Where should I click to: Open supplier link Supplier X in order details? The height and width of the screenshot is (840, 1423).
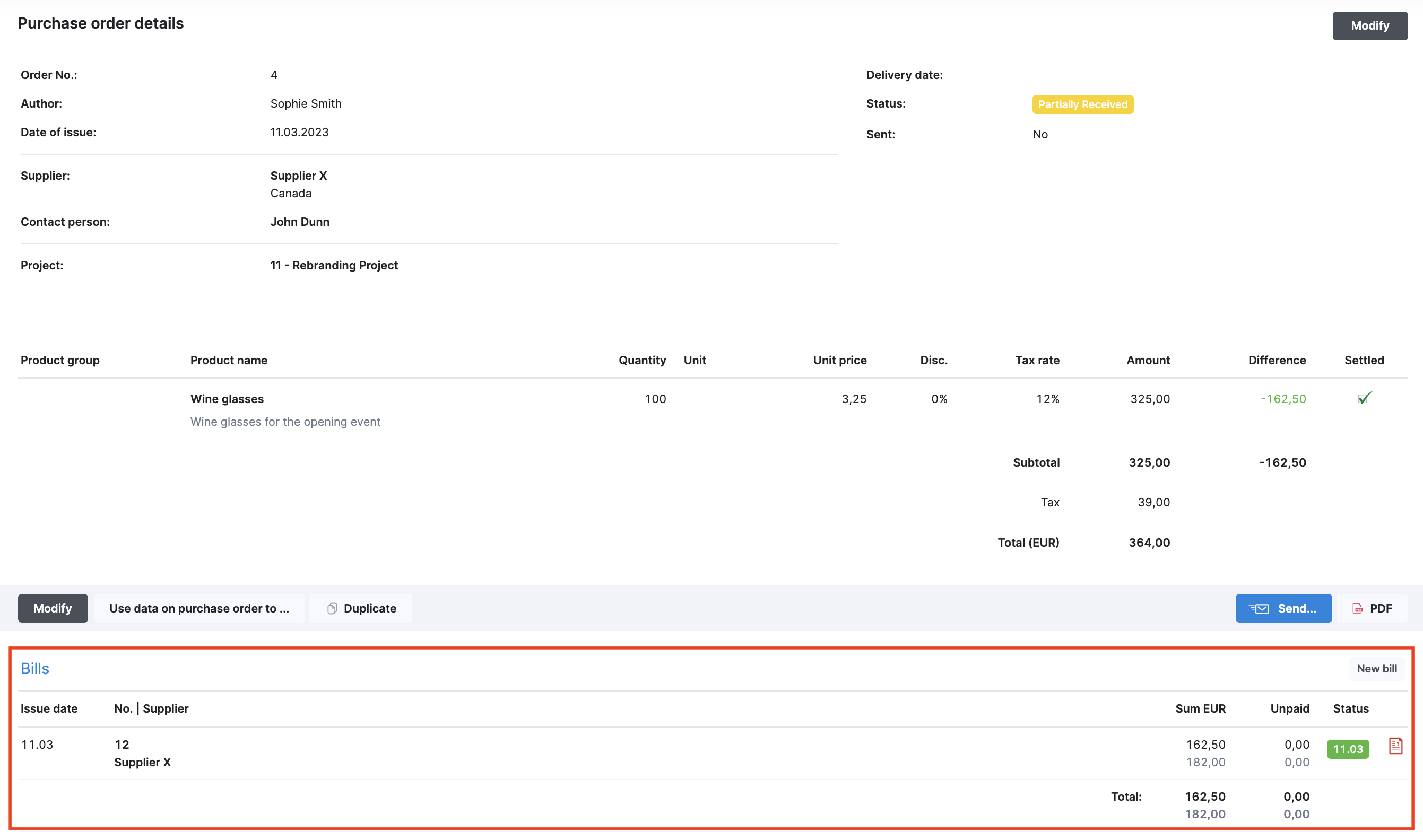pos(298,176)
